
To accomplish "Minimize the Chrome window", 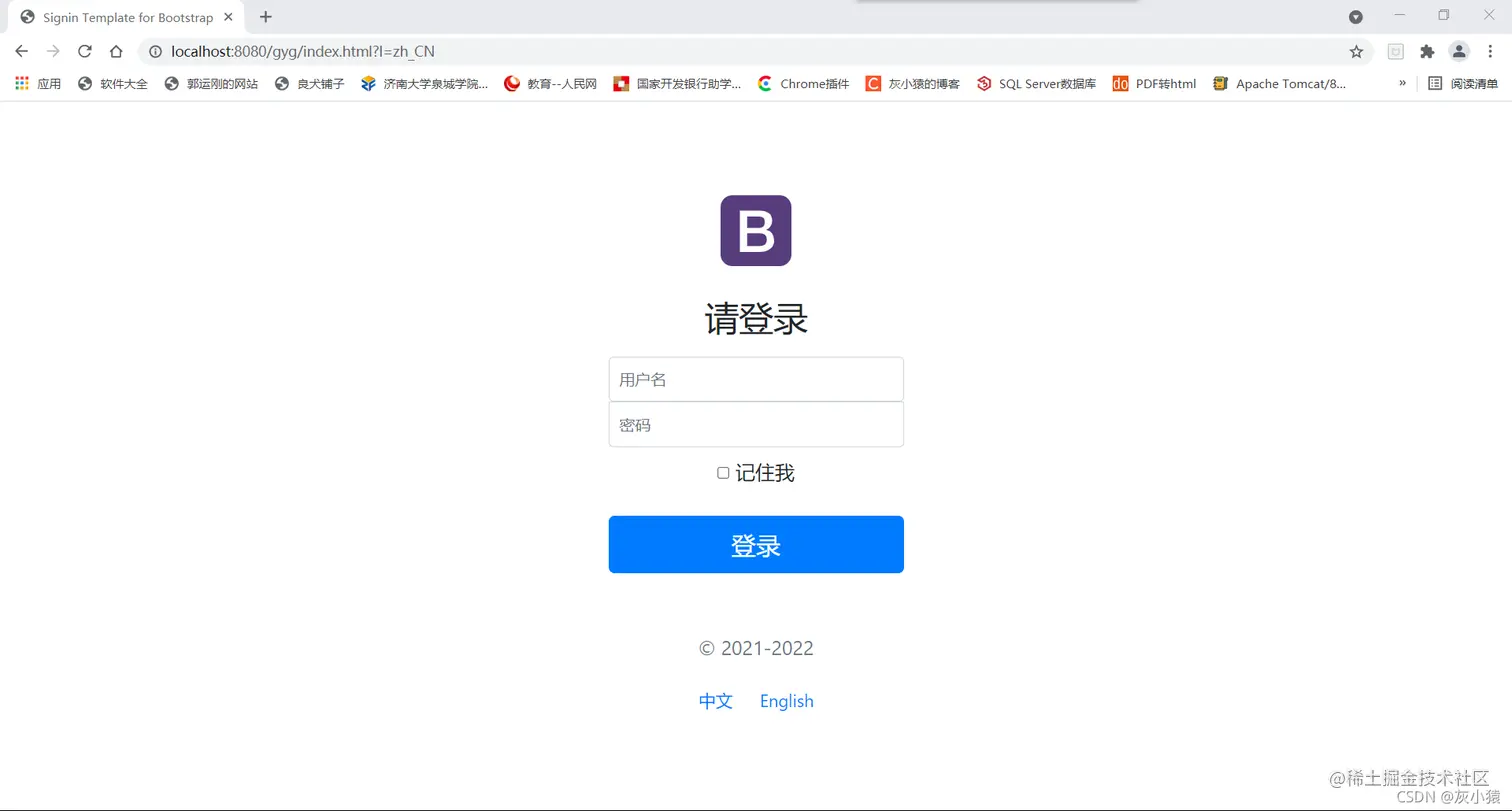I will click(x=1400, y=15).
